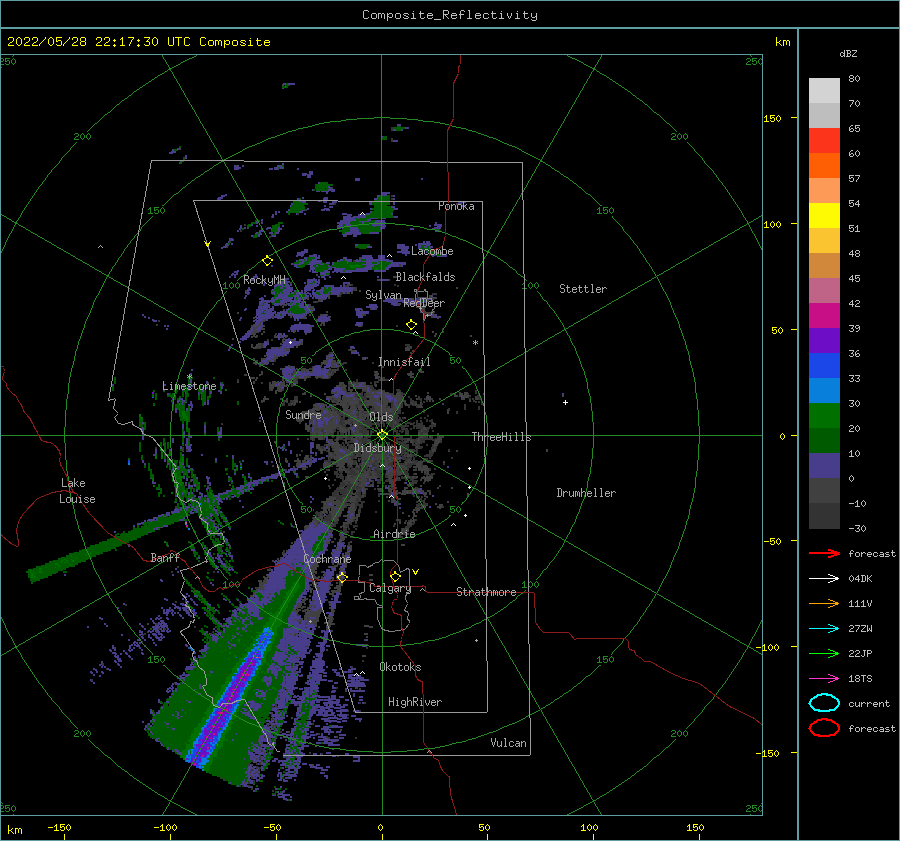Select the 60 dBZ red color swatch
The image size is (900, 841).
(x=824, y=141)
